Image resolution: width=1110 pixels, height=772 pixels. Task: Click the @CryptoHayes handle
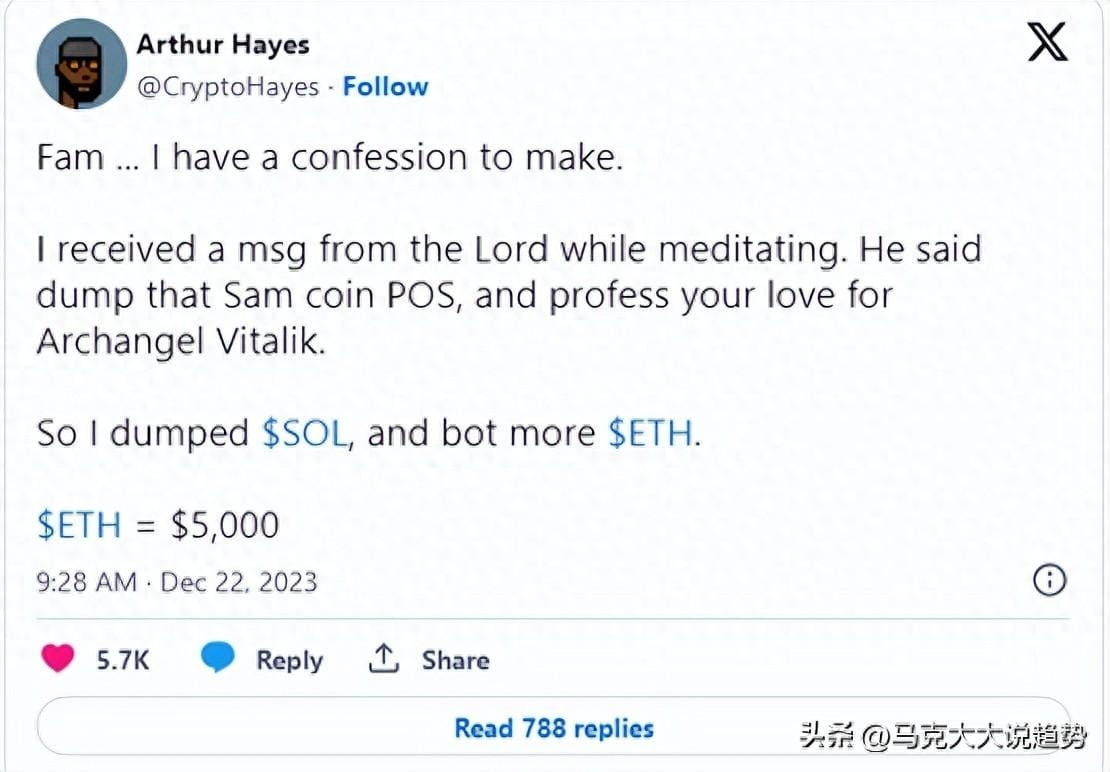point(228,87)
